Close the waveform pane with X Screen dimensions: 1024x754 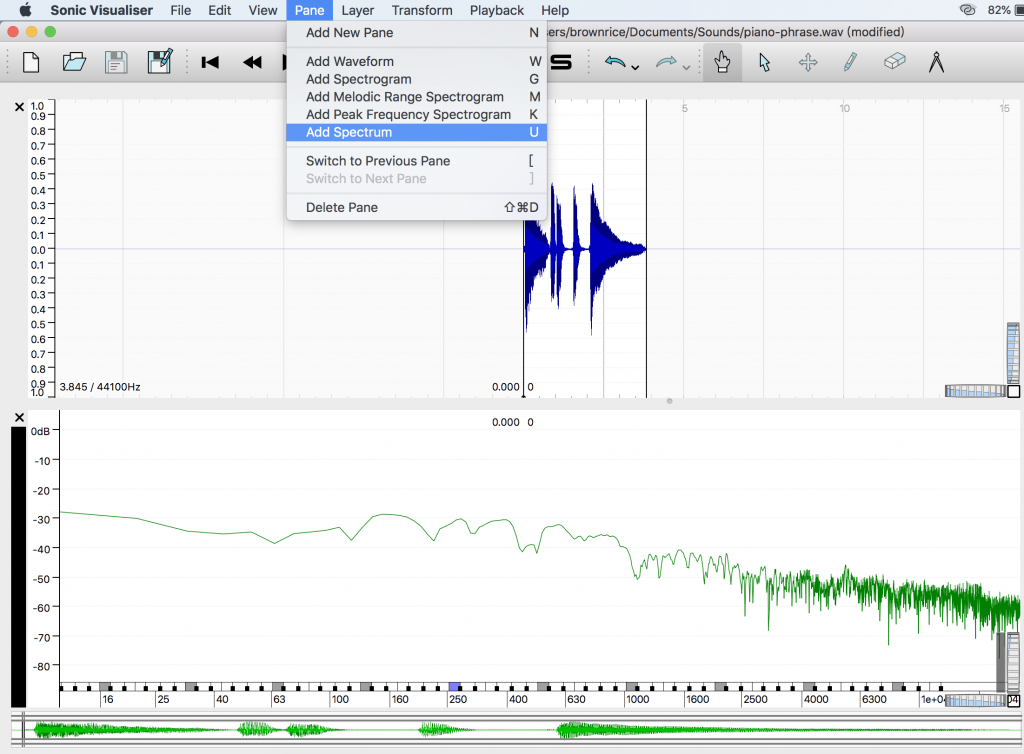(x=19, y=107)
